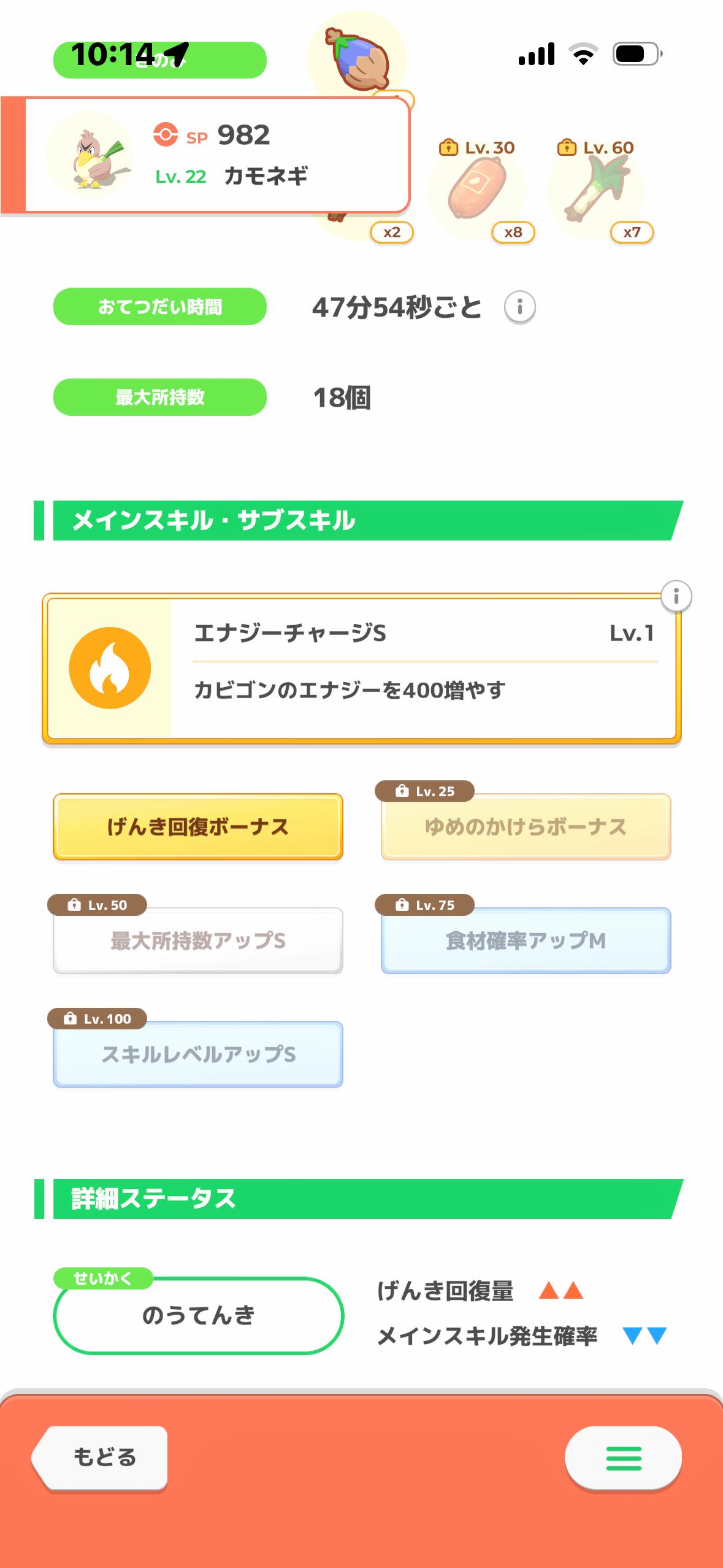Screen dimensions: 723x1568
Task: Tap locked 最大所持数アップS sub skill
Action: 197,940
